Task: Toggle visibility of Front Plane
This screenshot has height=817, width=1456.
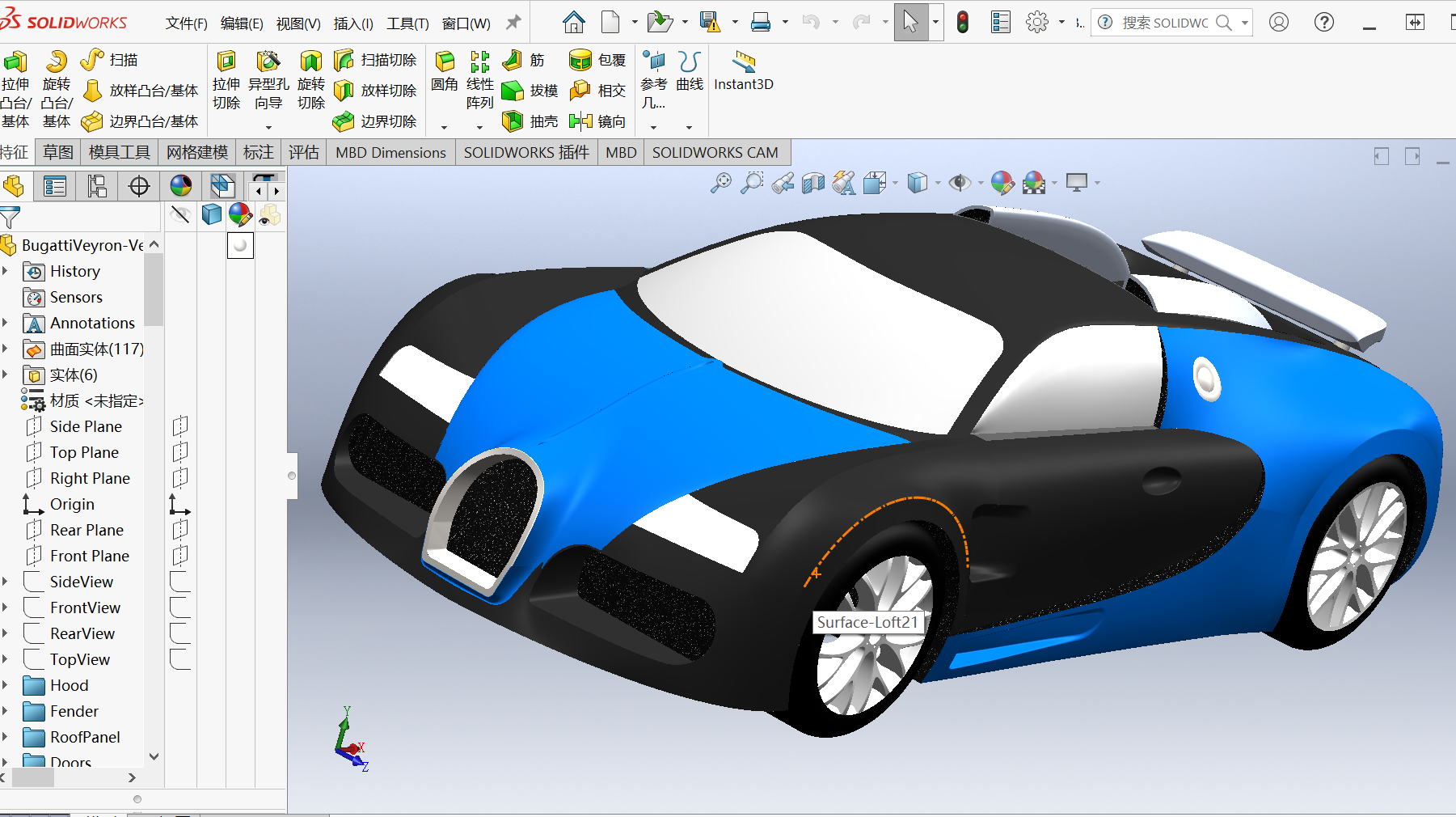Action: pos(180,555)
